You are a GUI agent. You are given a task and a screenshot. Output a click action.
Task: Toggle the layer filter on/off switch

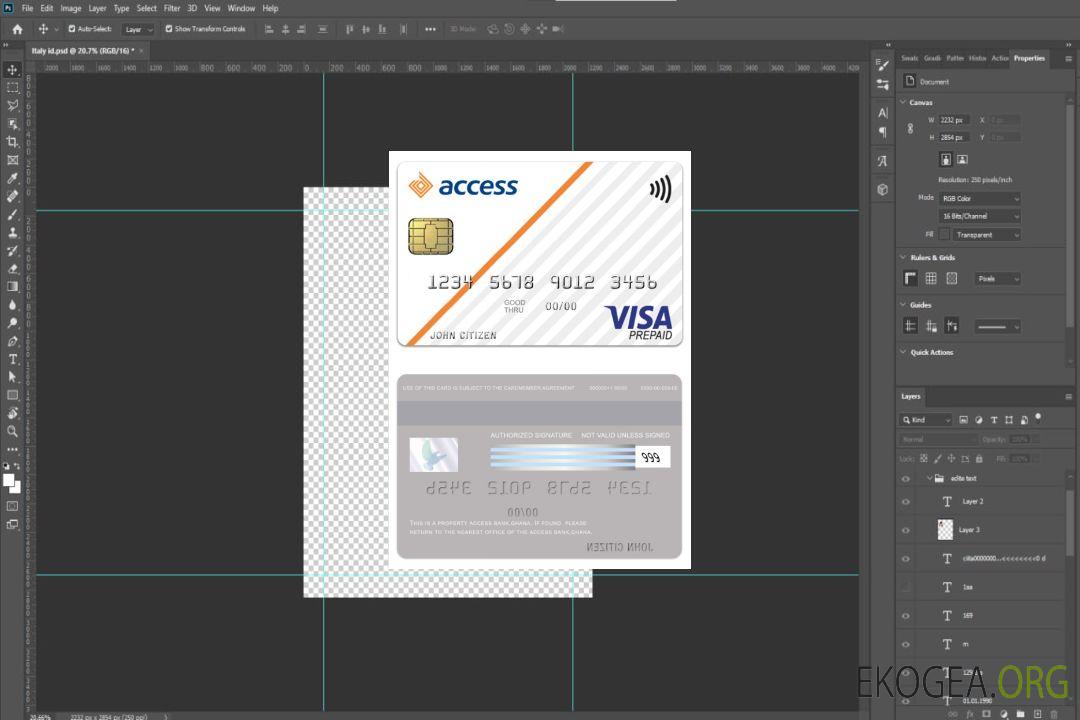pyautogui.click(x=1038, y=418)
